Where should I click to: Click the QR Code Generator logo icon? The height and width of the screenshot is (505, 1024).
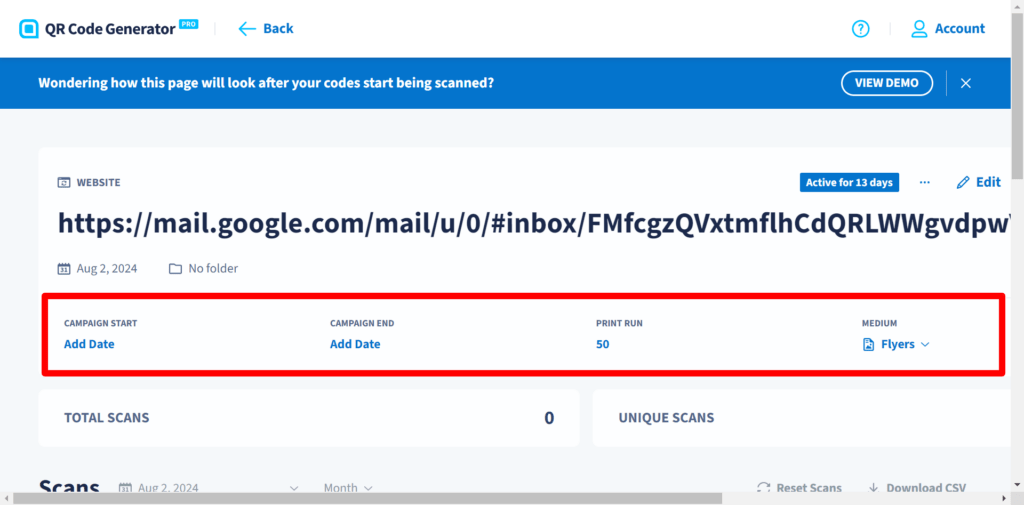coord(29,29)
